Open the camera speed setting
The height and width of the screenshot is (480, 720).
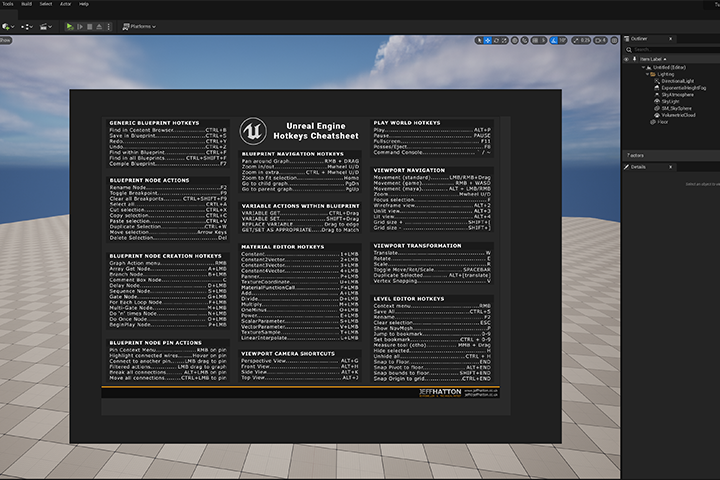coord(601,40)
